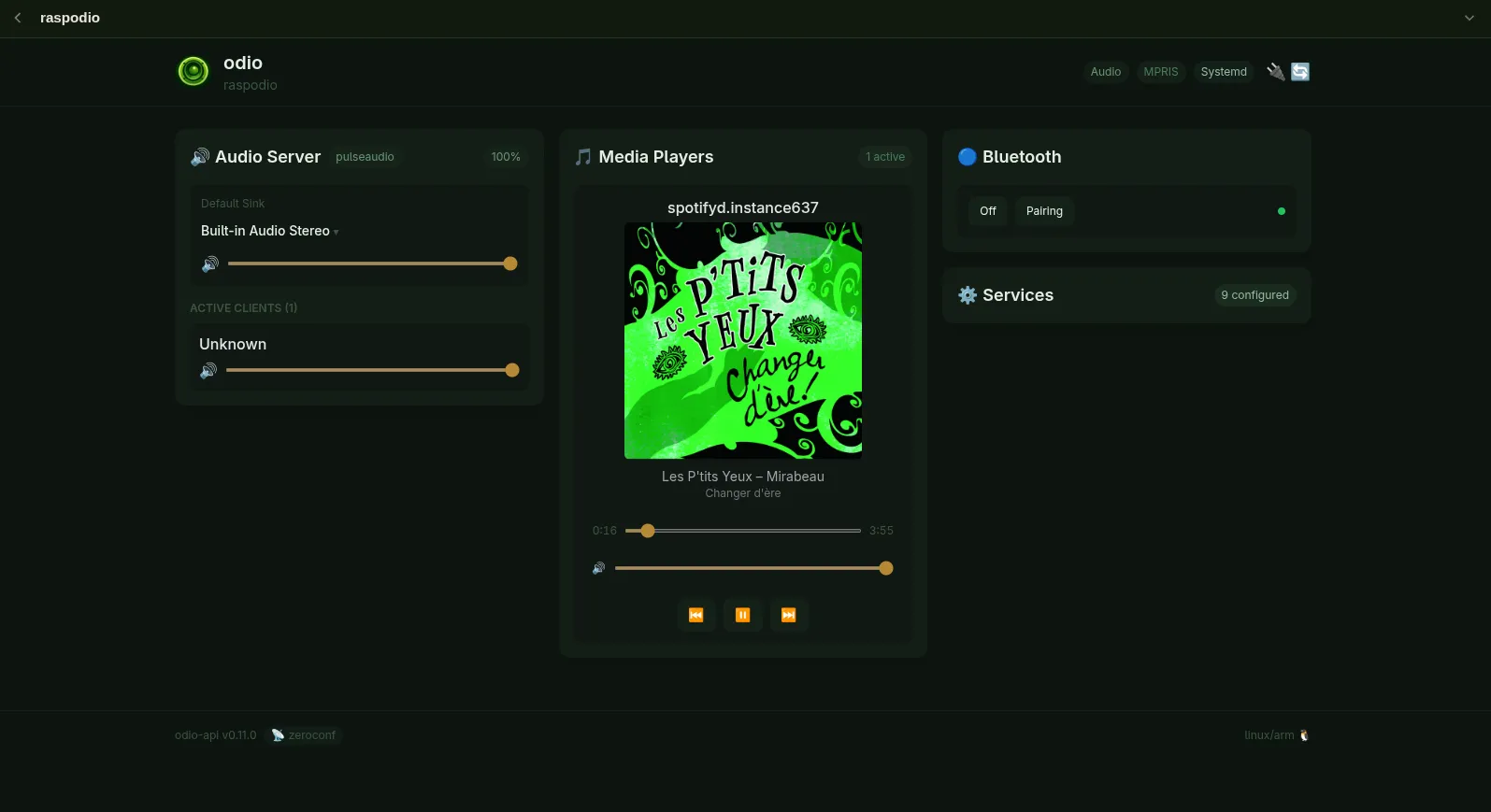The image size is (1491, 812).
Task: Click the 3:55 track duration
Action: tap(882, 531)
